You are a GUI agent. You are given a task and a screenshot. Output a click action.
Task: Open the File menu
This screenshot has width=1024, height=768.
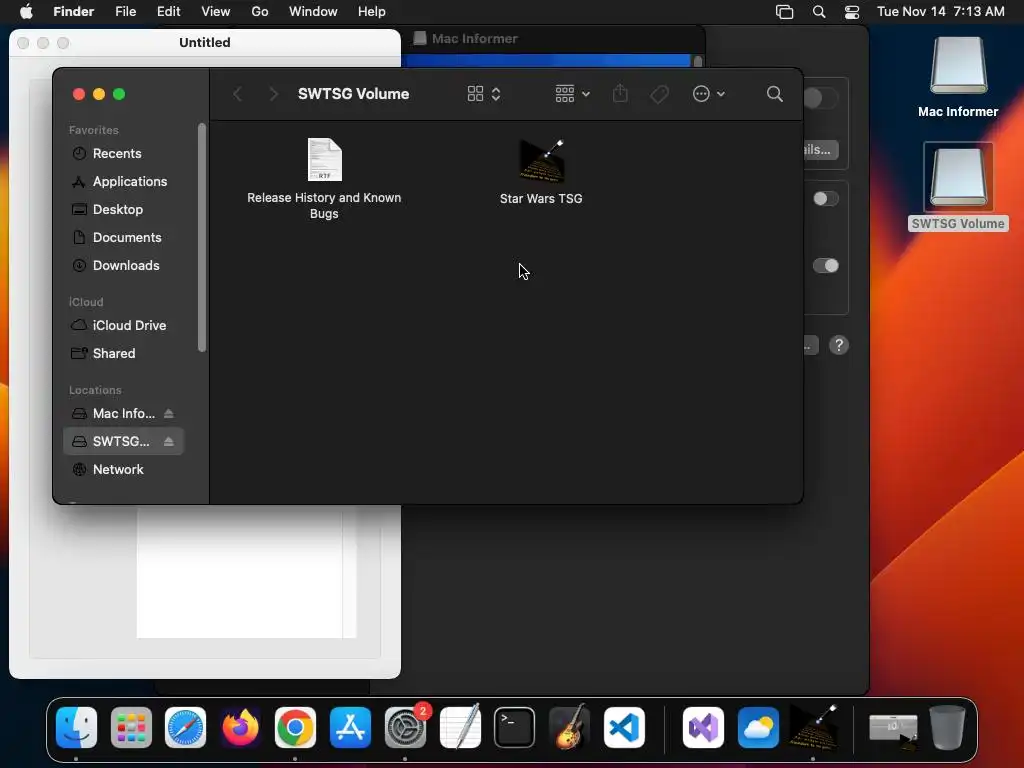pyautogui.click(x=125, y=12)
